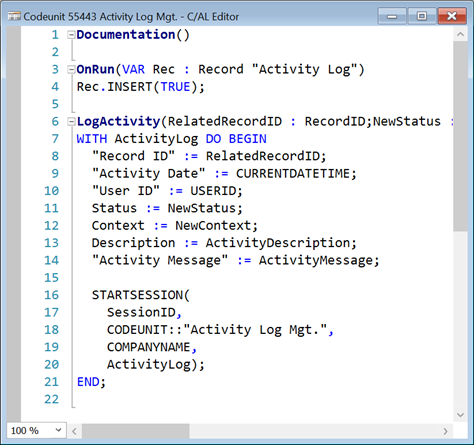Click the vertical scrollbar thumb
The image size is (474, 445).
[x=460, y=136]
